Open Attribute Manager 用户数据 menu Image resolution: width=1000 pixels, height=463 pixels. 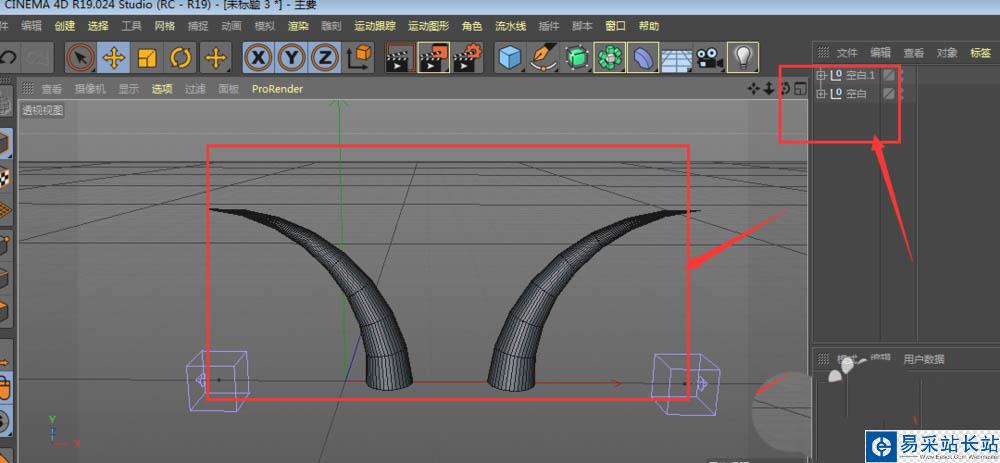pos(923,359)
